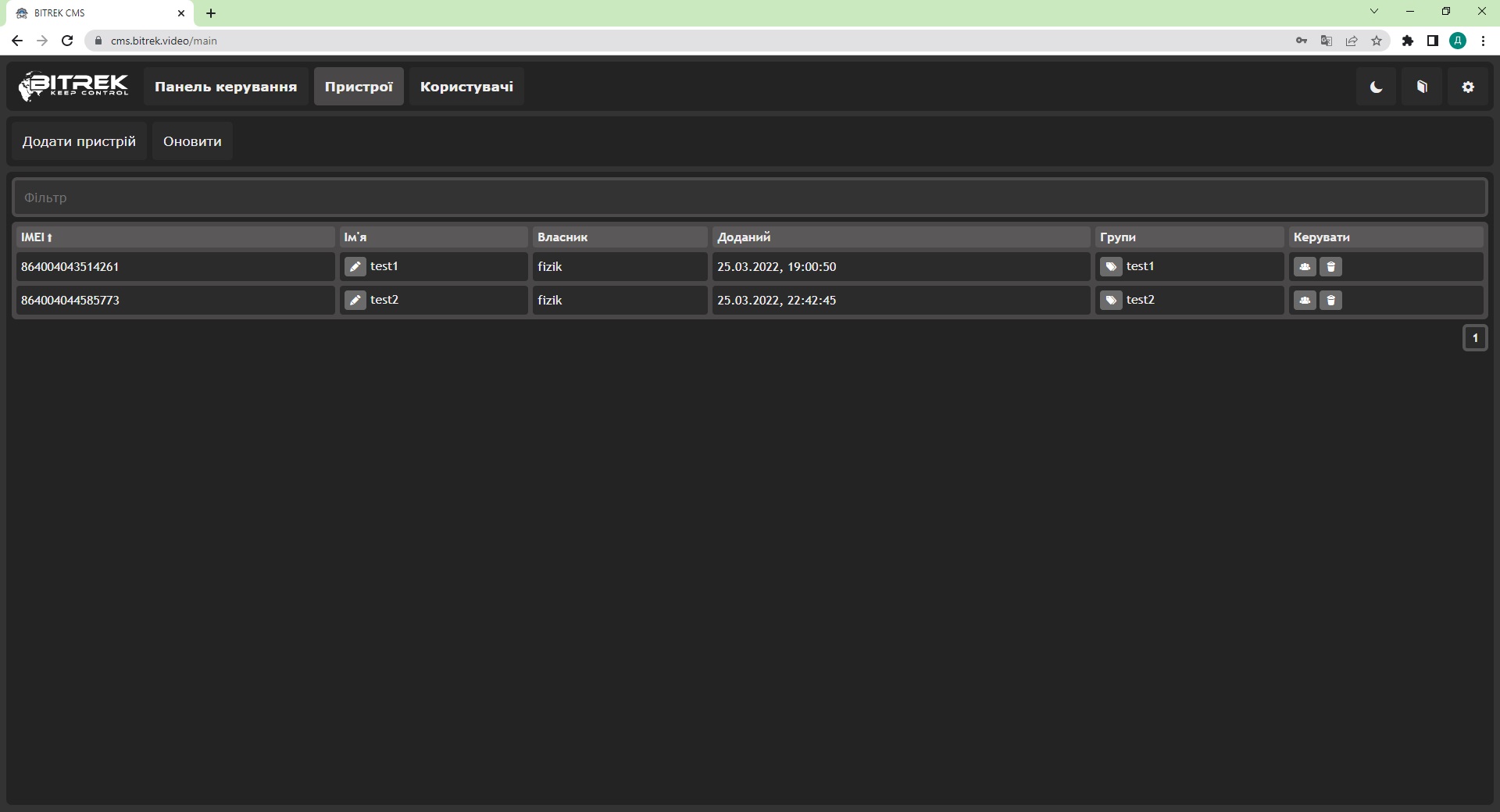The width and height of the screenshot is (1500, 812).
Task: Sort by the Власник column header
Action: coord(562,237)
